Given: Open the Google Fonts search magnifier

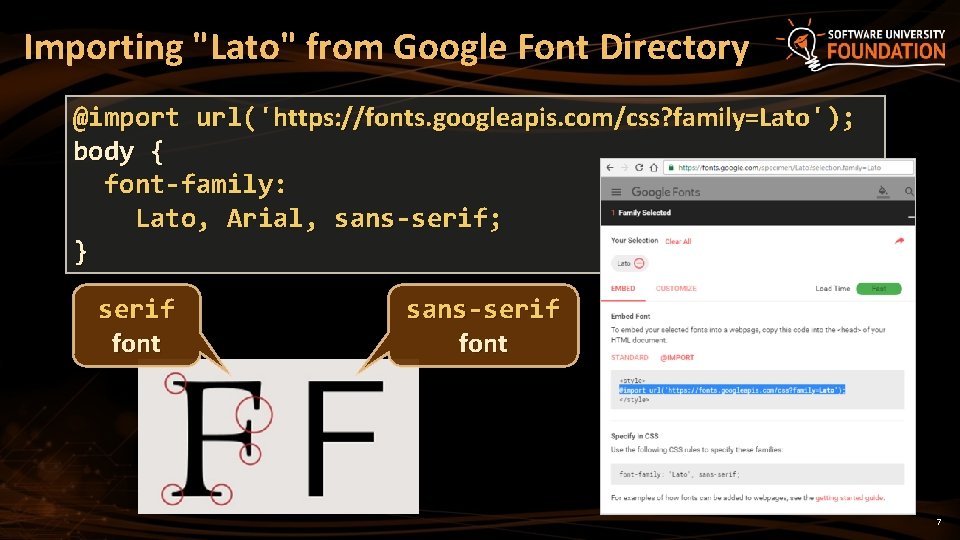Looking at the screenshot, I should click(x=909, y=192).
